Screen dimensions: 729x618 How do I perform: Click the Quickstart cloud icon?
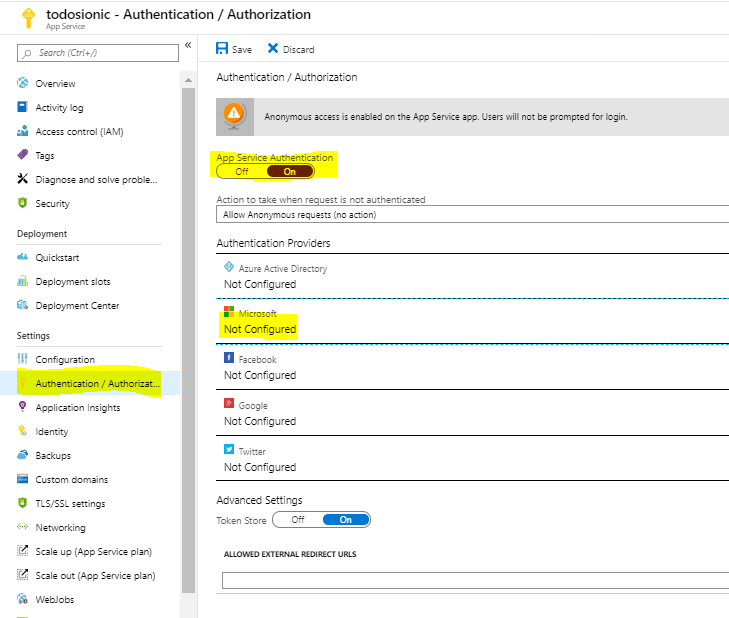22,257
